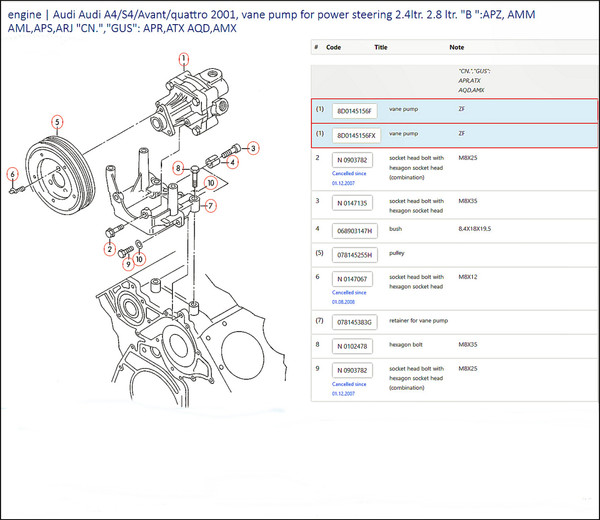Screen dimensions: 600x520
Task: Open bush part code 068903147H
Action: tap(355, 230)
